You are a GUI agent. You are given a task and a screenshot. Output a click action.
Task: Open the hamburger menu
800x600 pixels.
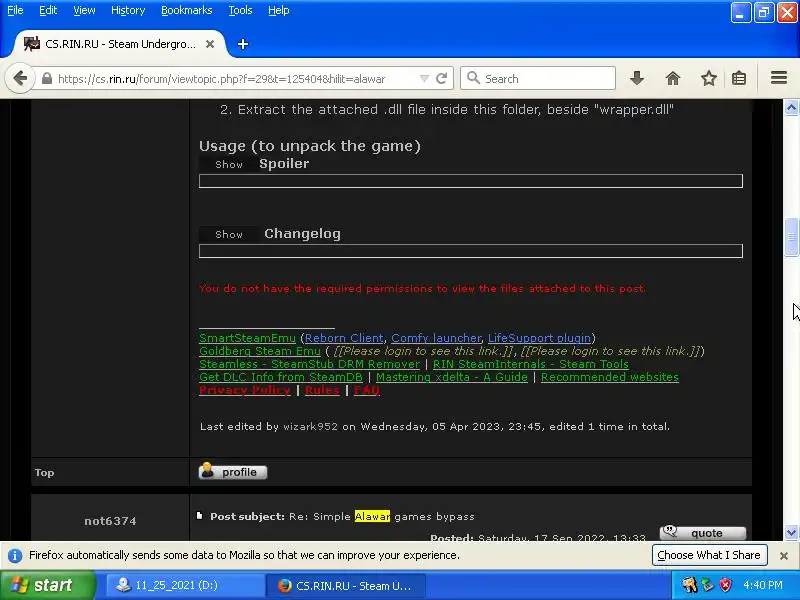click(x=779, y=78)
